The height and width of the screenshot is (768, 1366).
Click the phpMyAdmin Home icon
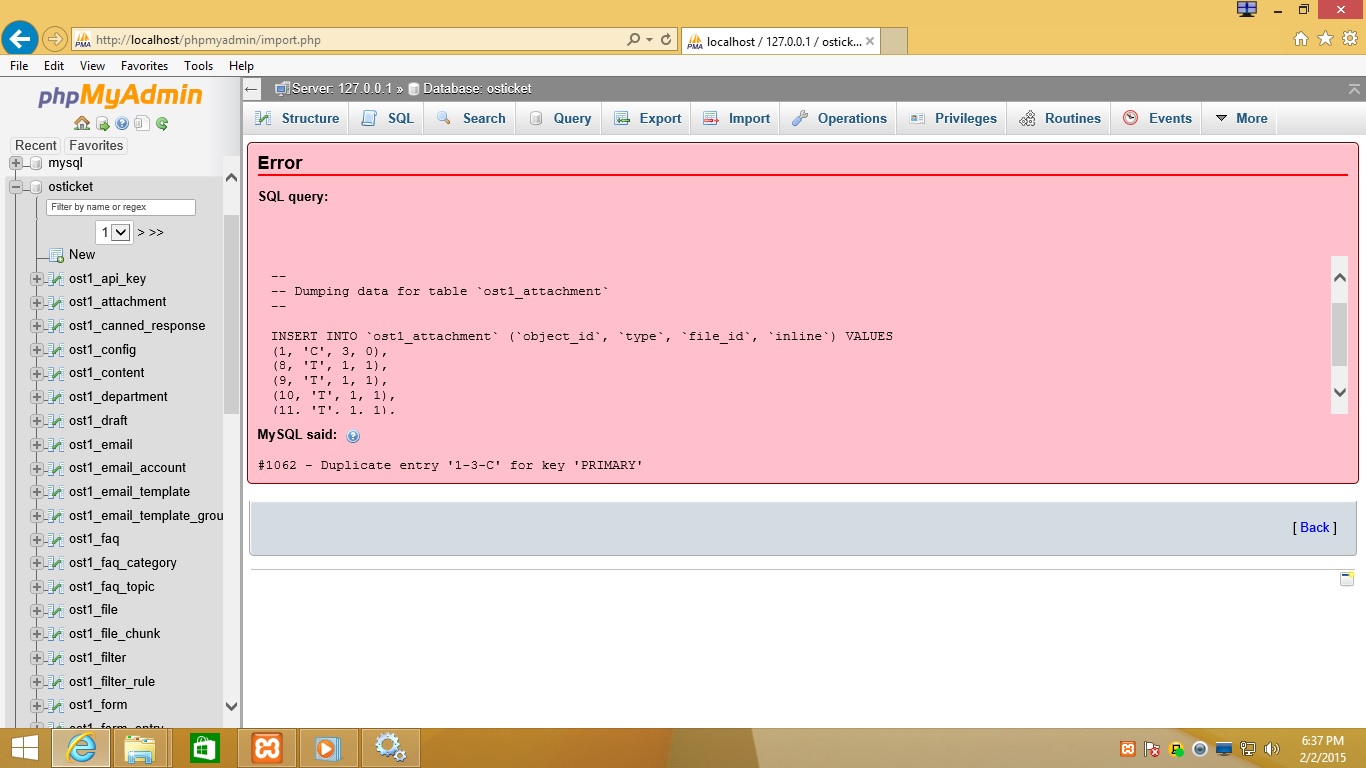pyautogui.click(x=81, y=124)
